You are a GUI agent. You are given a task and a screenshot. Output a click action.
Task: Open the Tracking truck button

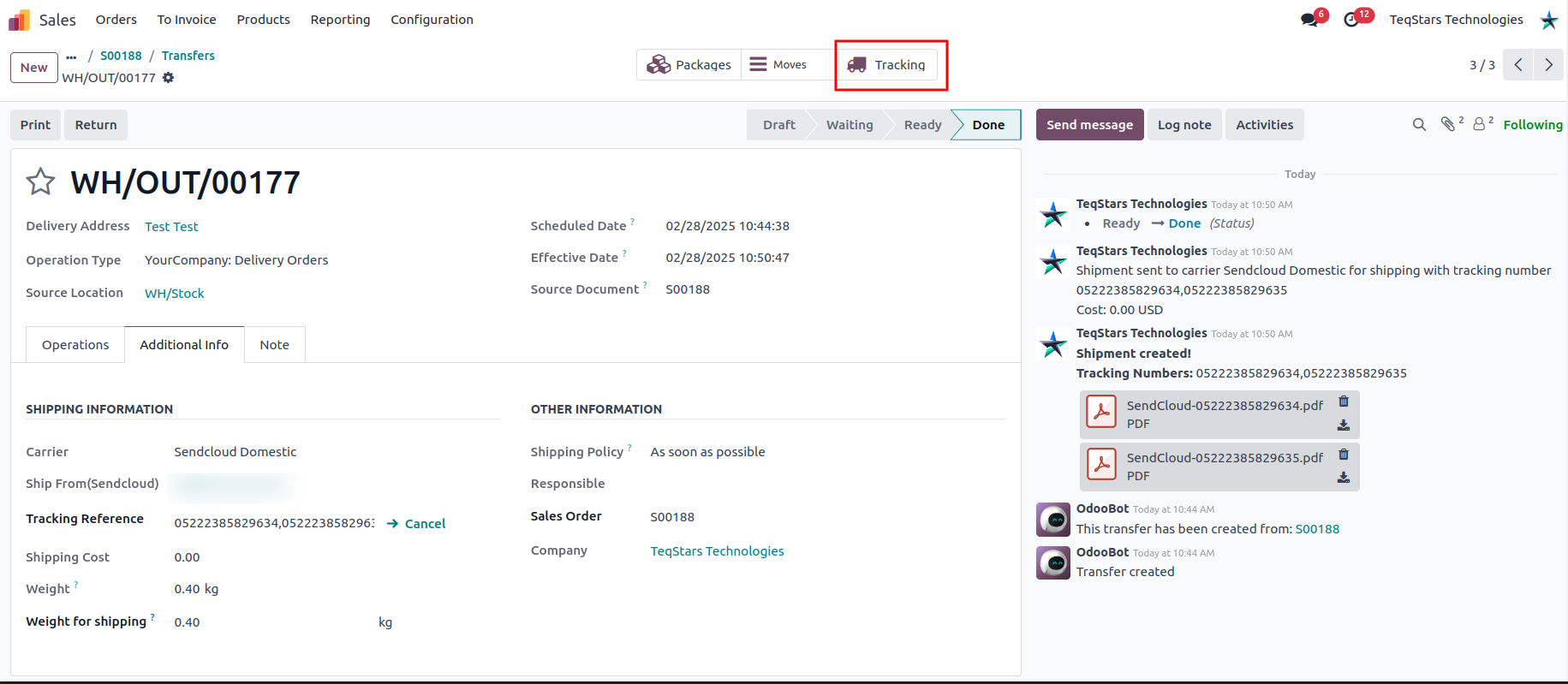tap(886, 65)
